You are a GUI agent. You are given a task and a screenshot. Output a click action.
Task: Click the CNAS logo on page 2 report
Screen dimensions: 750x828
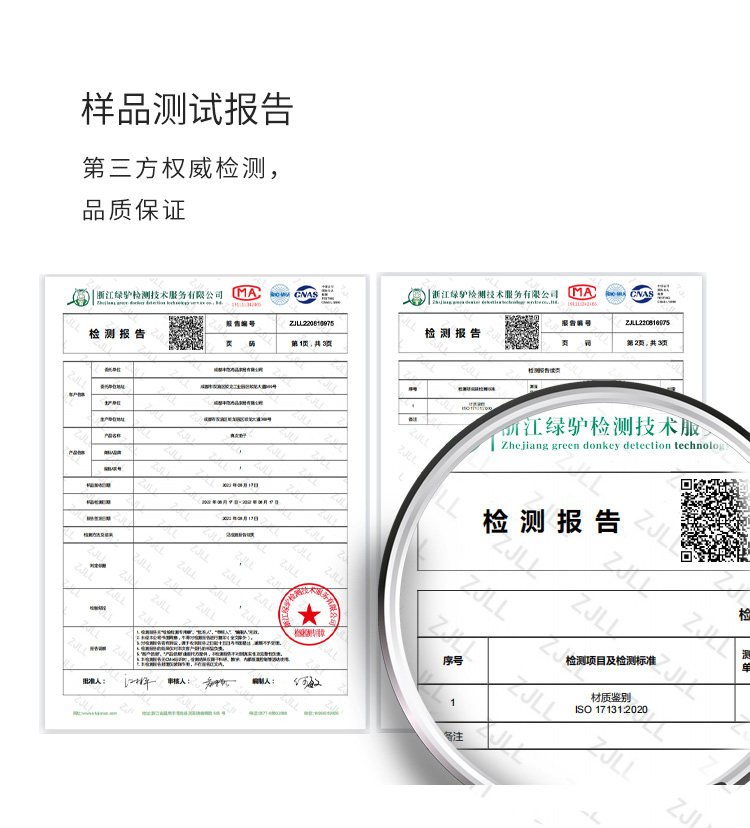(x=642, y=294)
